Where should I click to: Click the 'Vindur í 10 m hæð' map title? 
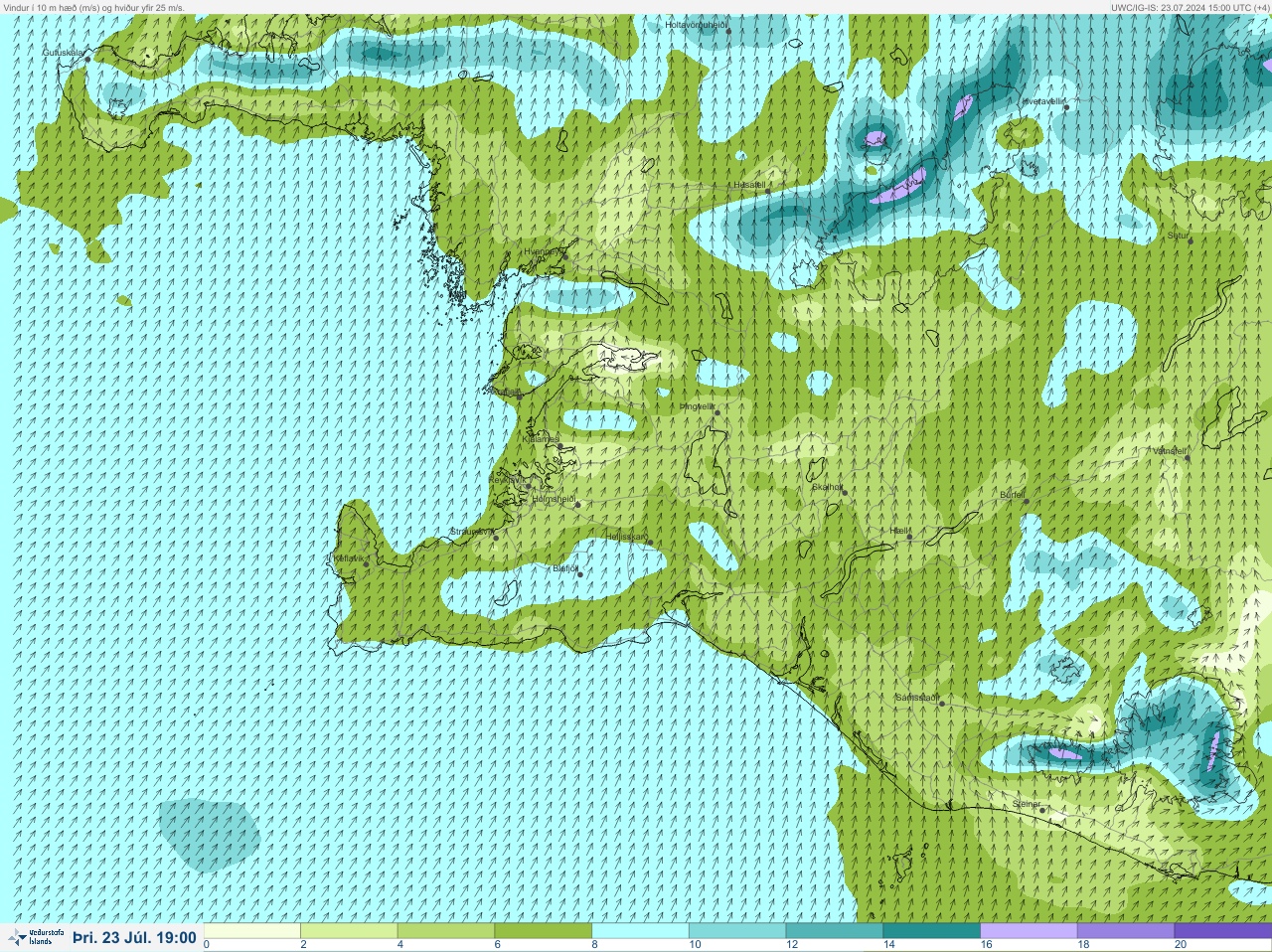coord(94,7)
